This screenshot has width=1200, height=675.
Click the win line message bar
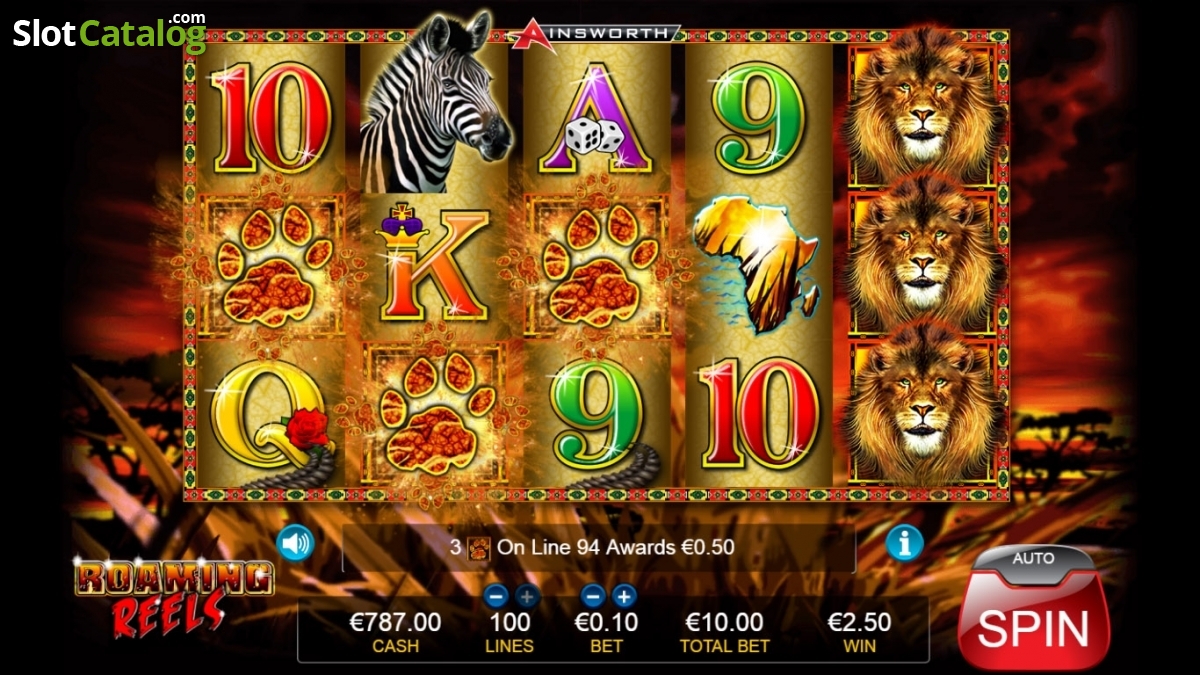(x=599, y=547)
